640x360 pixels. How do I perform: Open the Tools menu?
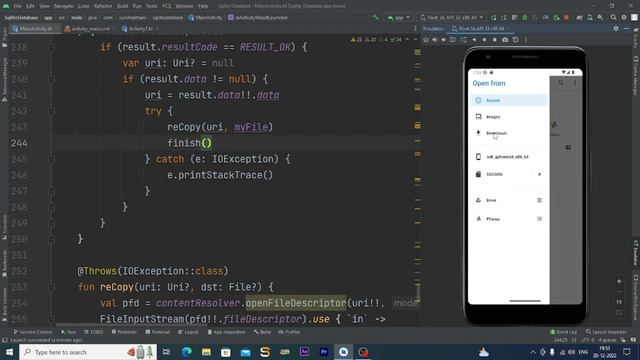click(151, 6)
